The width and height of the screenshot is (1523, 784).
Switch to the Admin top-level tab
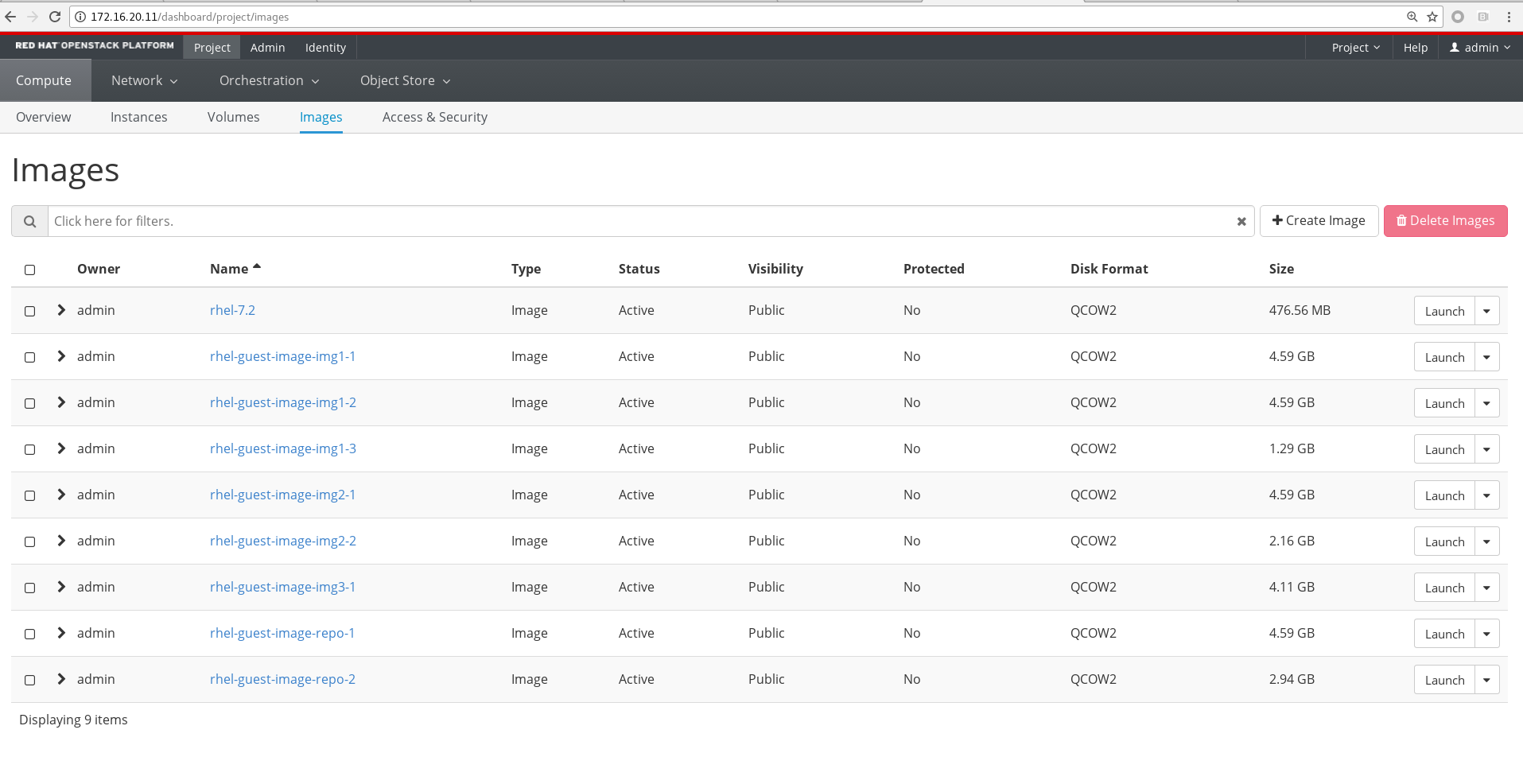click(267, 48)
